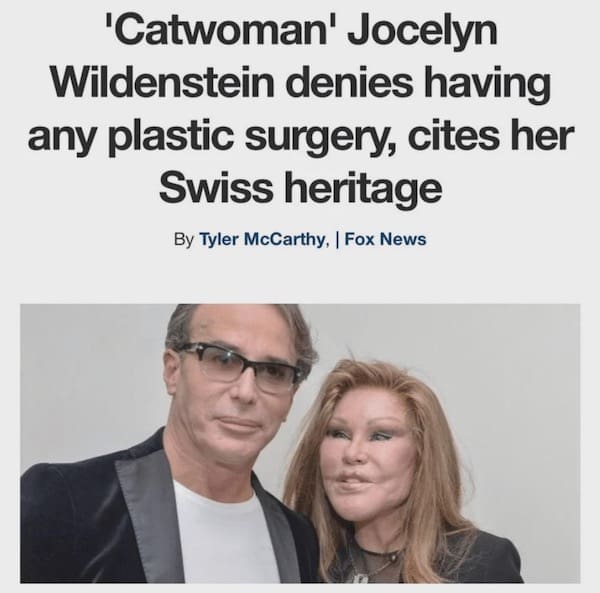This screenshot has width=600, height=593.
Task: Open the Tyler McCarthy author link
Action: pyautogui.click(x=264, y=239)
